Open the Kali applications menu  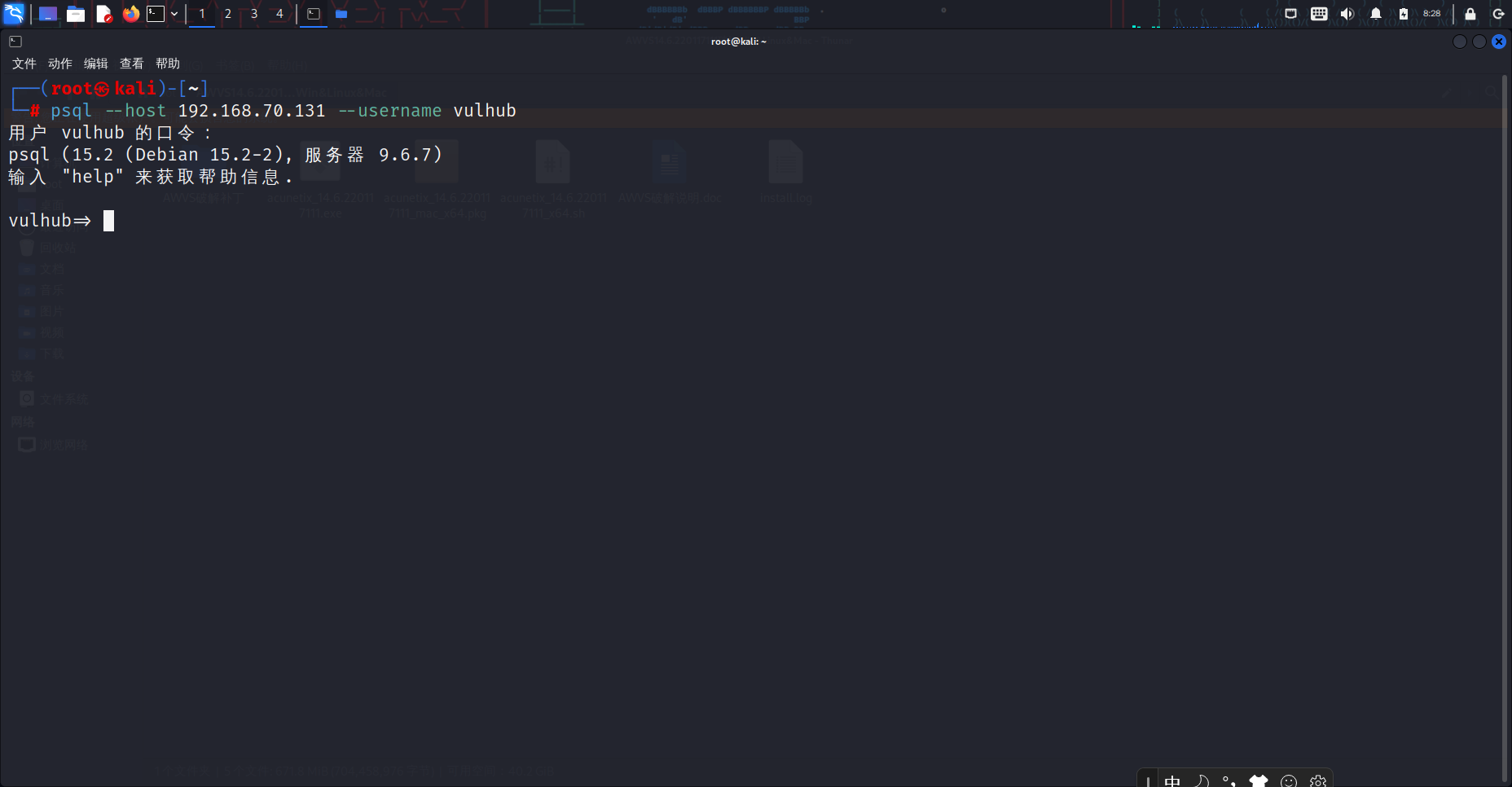click(x=14, y=14)
